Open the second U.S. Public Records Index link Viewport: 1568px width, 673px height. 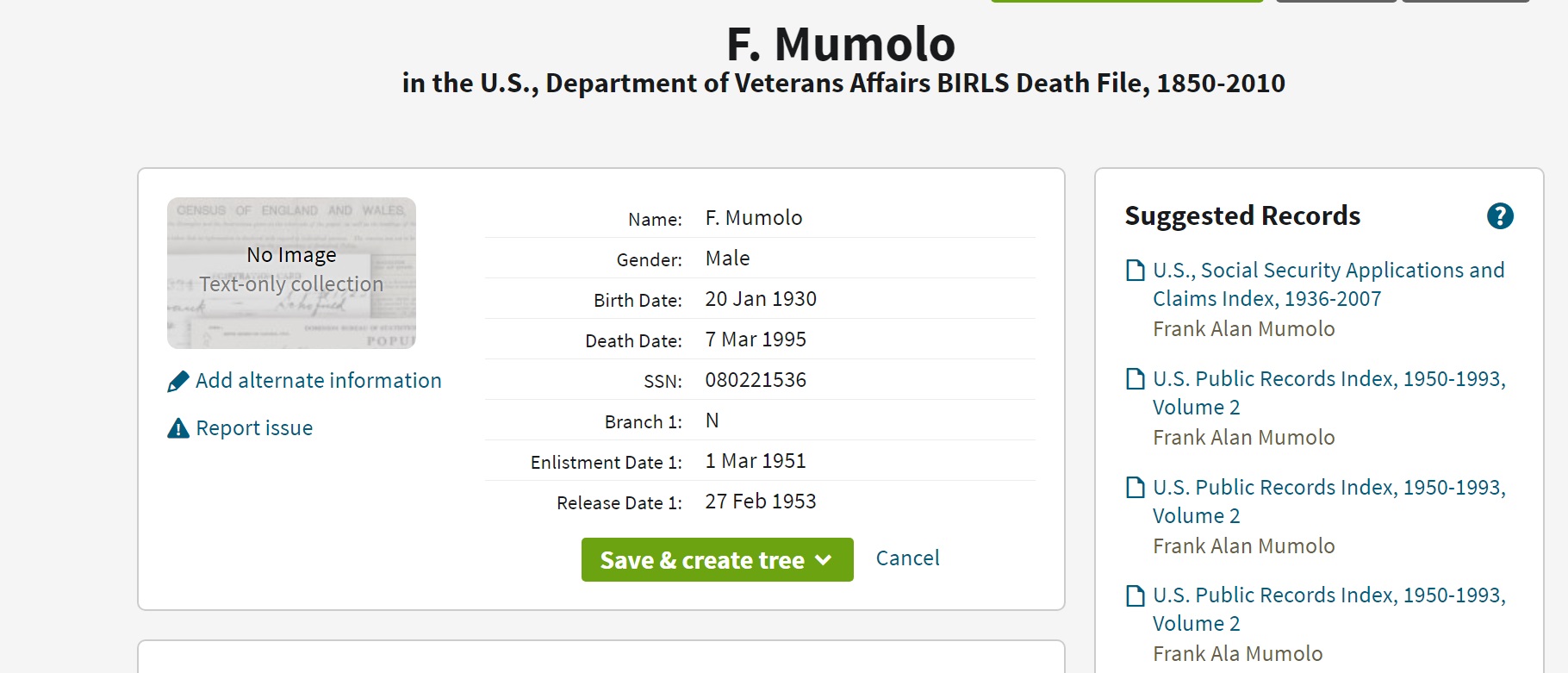(x=1328, y=502)
